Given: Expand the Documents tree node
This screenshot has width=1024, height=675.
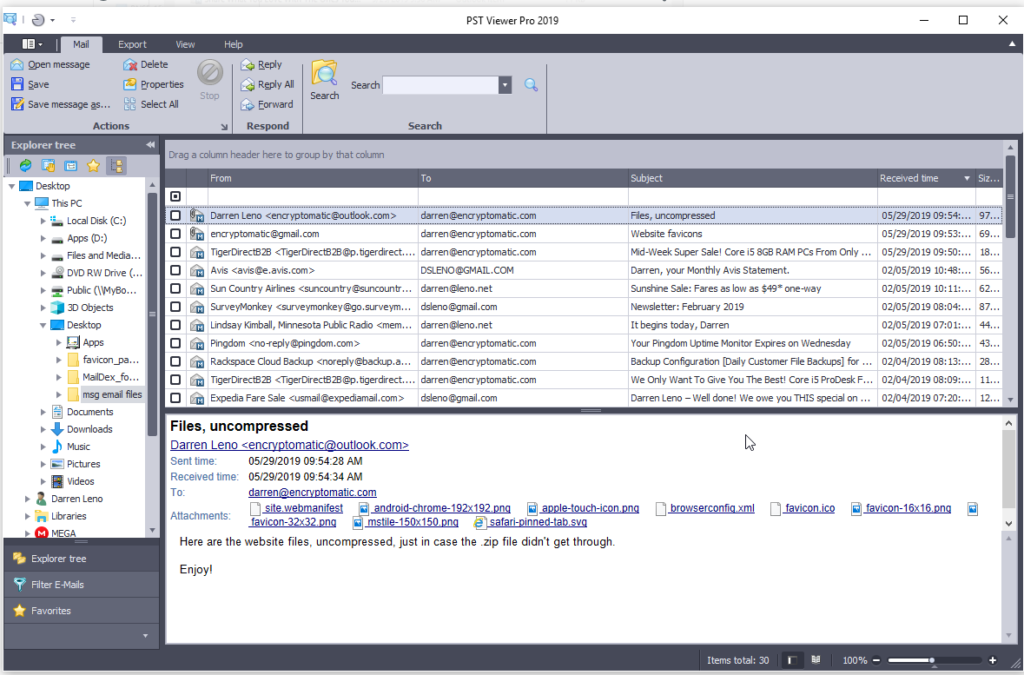Looking at the screenshot, I should (x=43, y=412).
